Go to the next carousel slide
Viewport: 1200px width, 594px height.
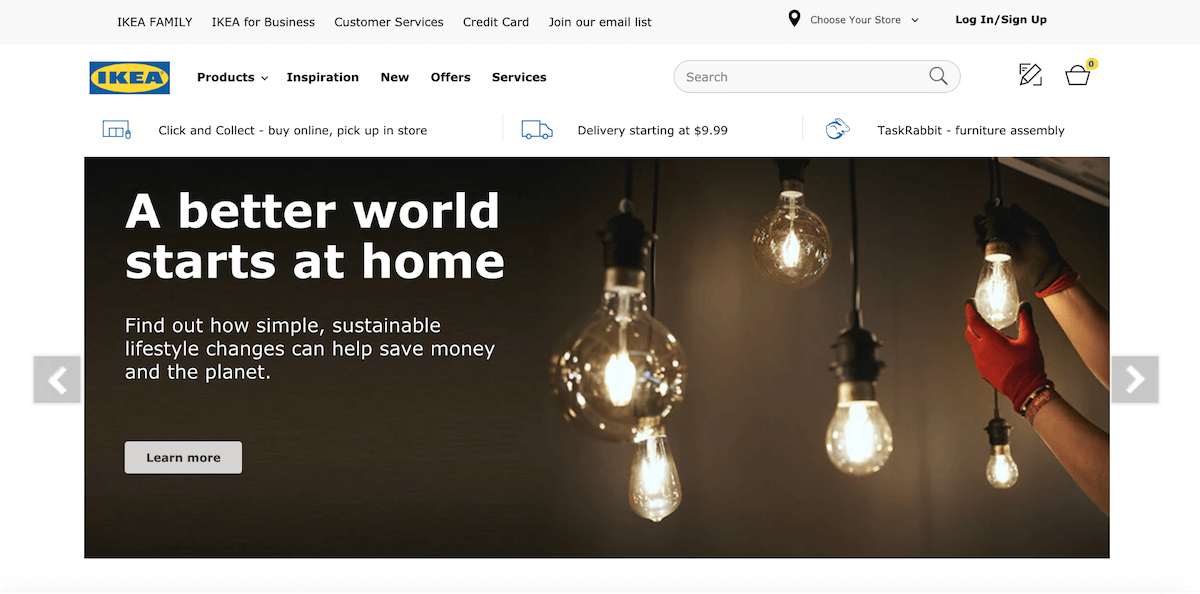(1135, 379)
